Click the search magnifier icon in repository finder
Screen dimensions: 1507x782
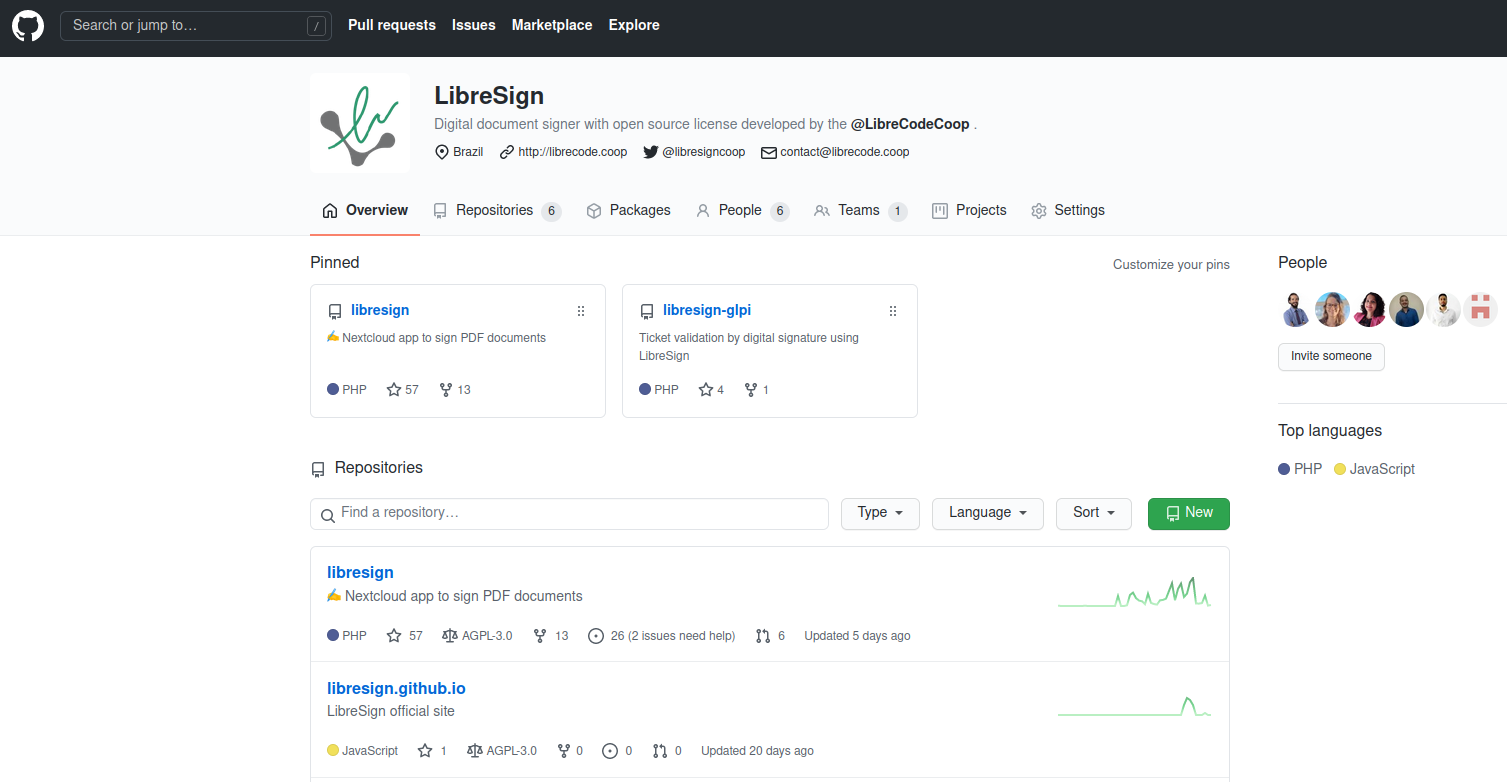(x=327, y=515)
